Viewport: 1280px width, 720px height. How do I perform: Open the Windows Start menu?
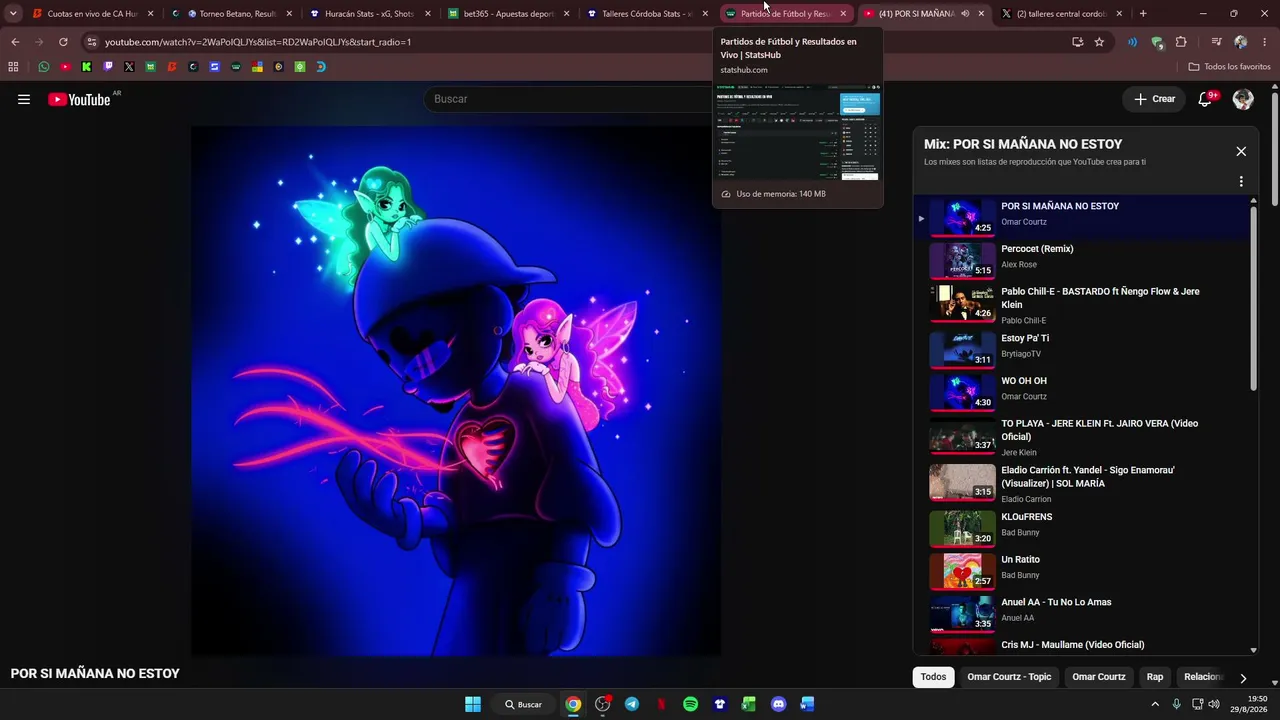473,704
